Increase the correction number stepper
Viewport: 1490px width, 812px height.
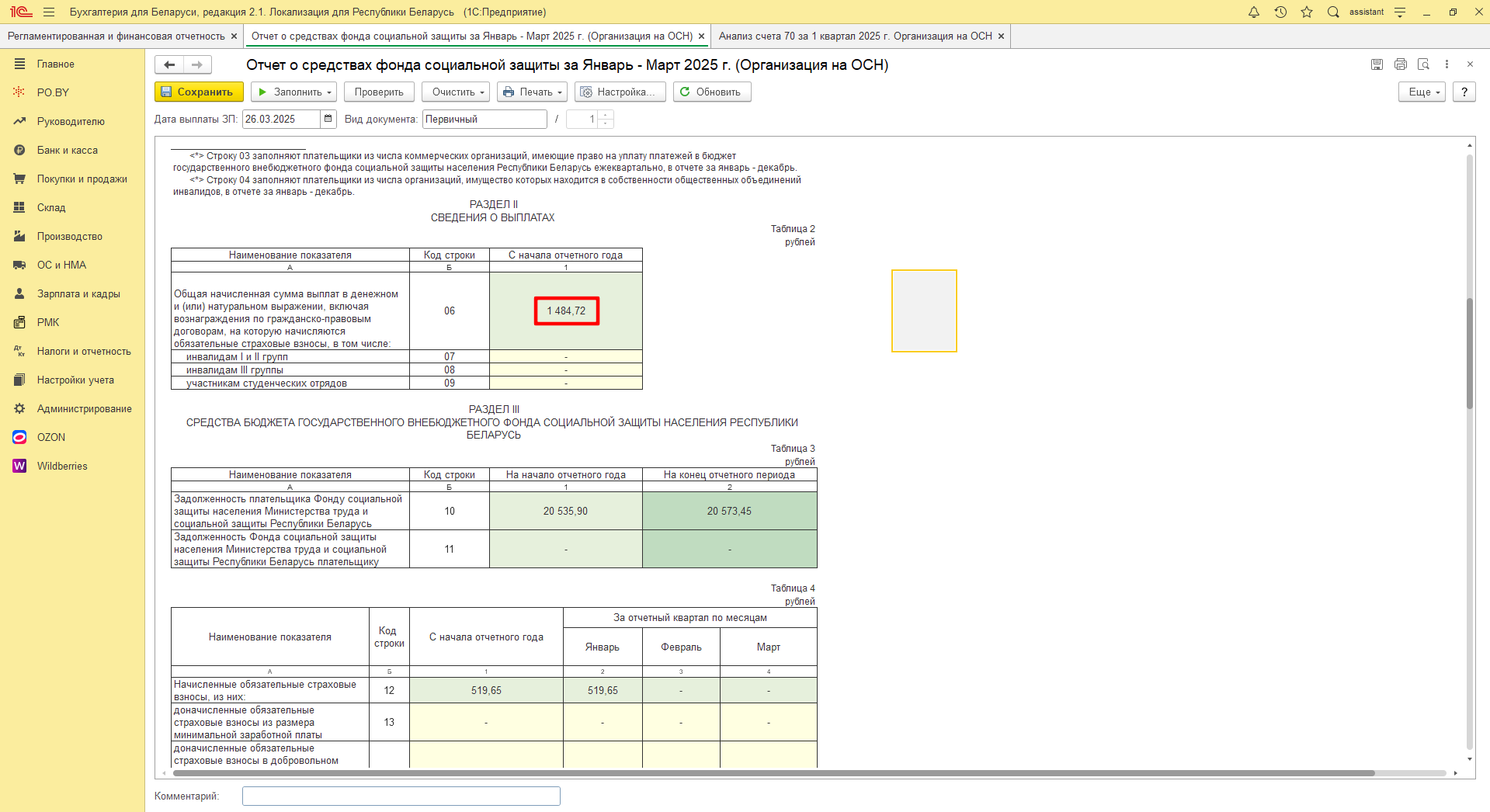[606, 115]
